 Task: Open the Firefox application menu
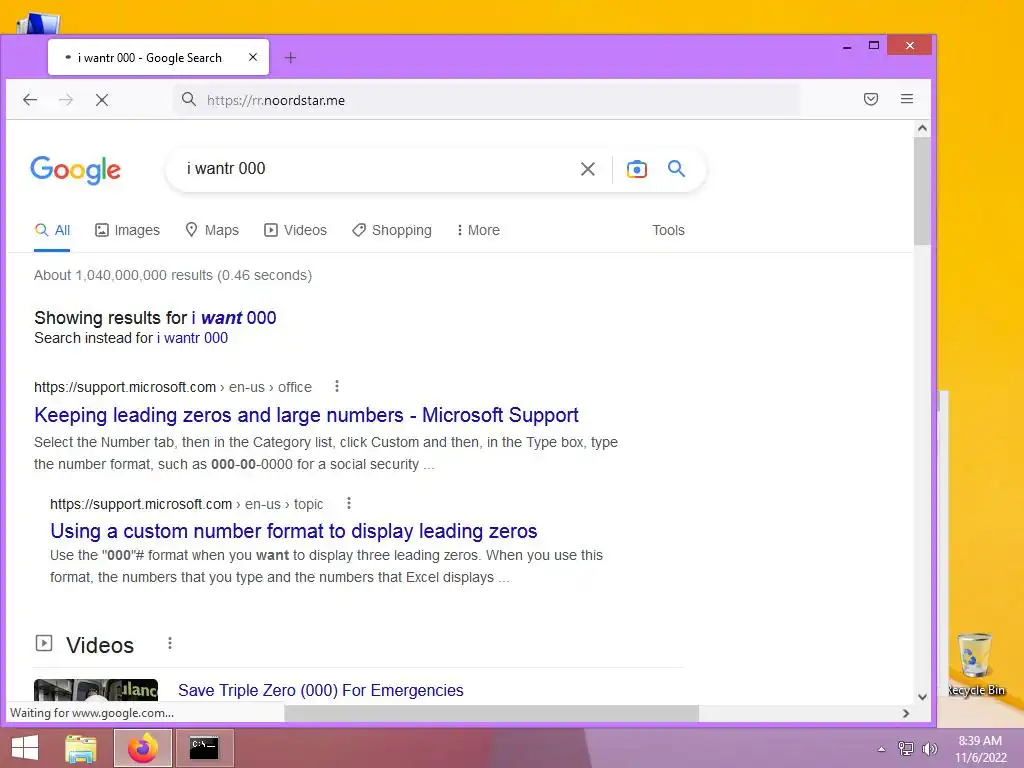(x=907, y=99)
